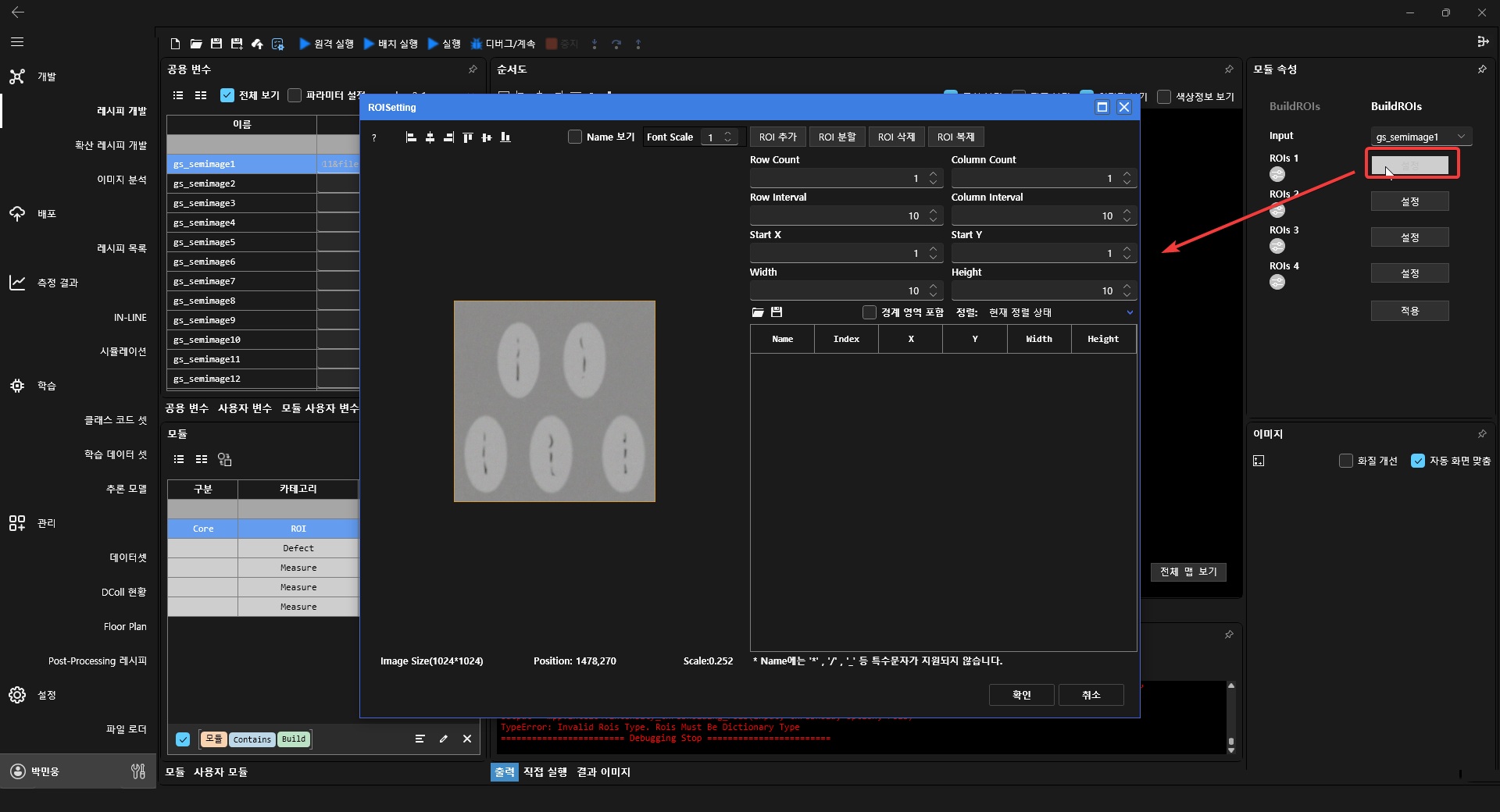1500x812 pixels.
Task: Open the ROI file folder icon
Action: coord(757,312)
